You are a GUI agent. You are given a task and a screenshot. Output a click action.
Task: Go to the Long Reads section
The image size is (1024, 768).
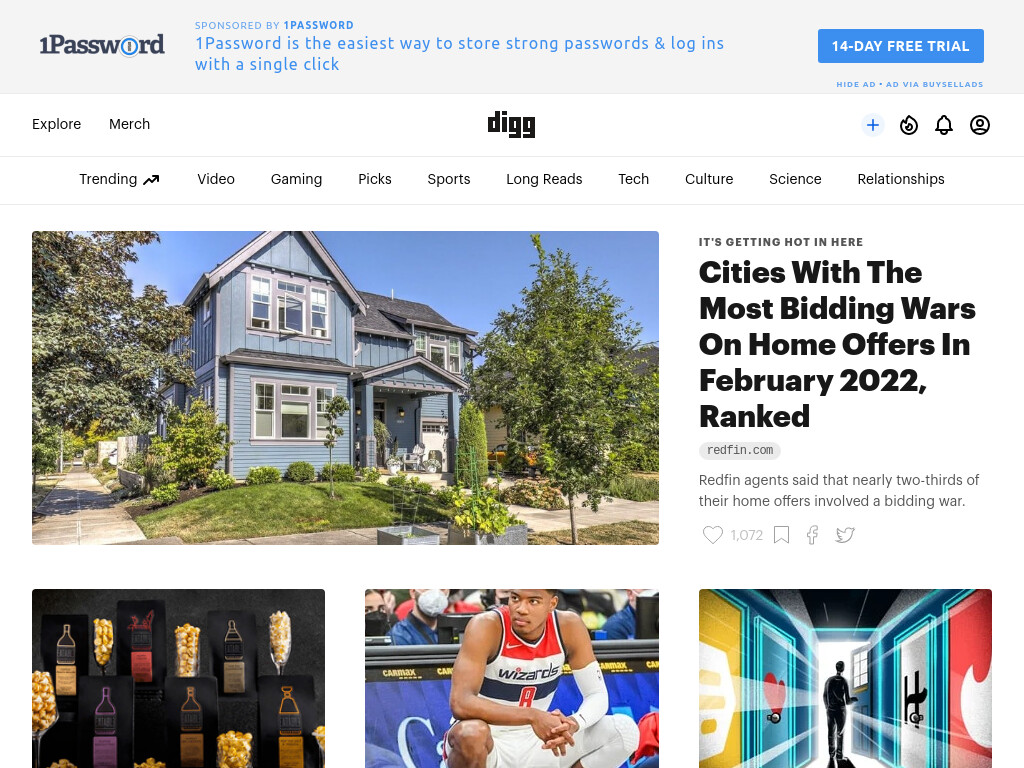tap(544, 179)
